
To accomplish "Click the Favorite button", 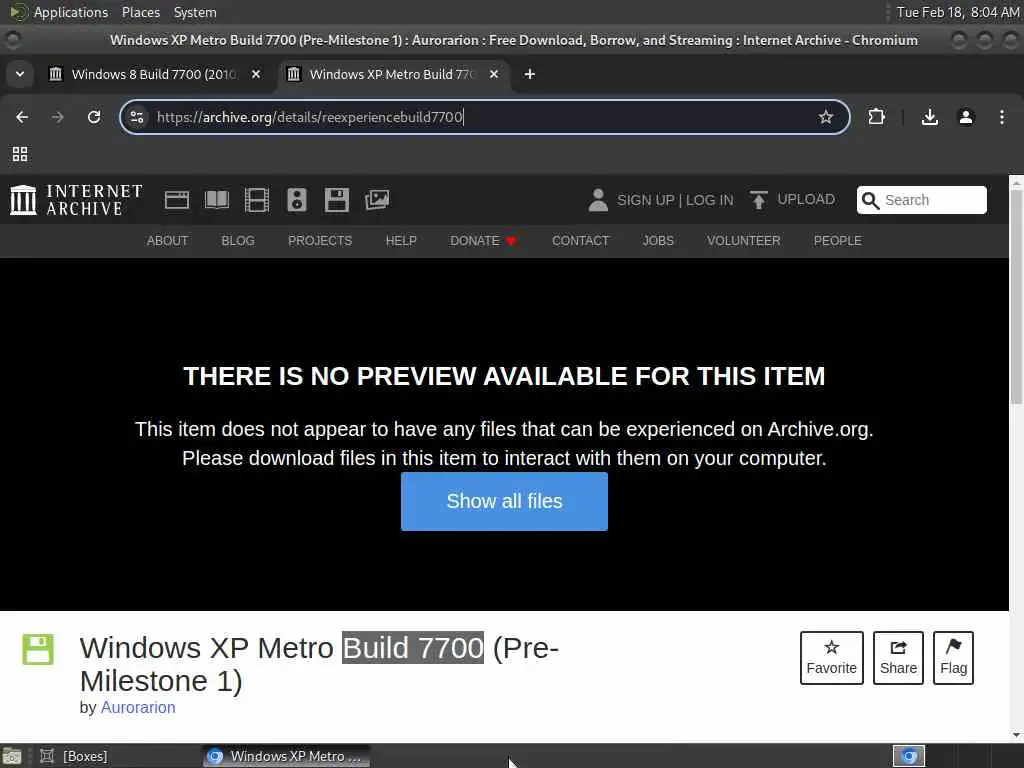I will (831, 658).
